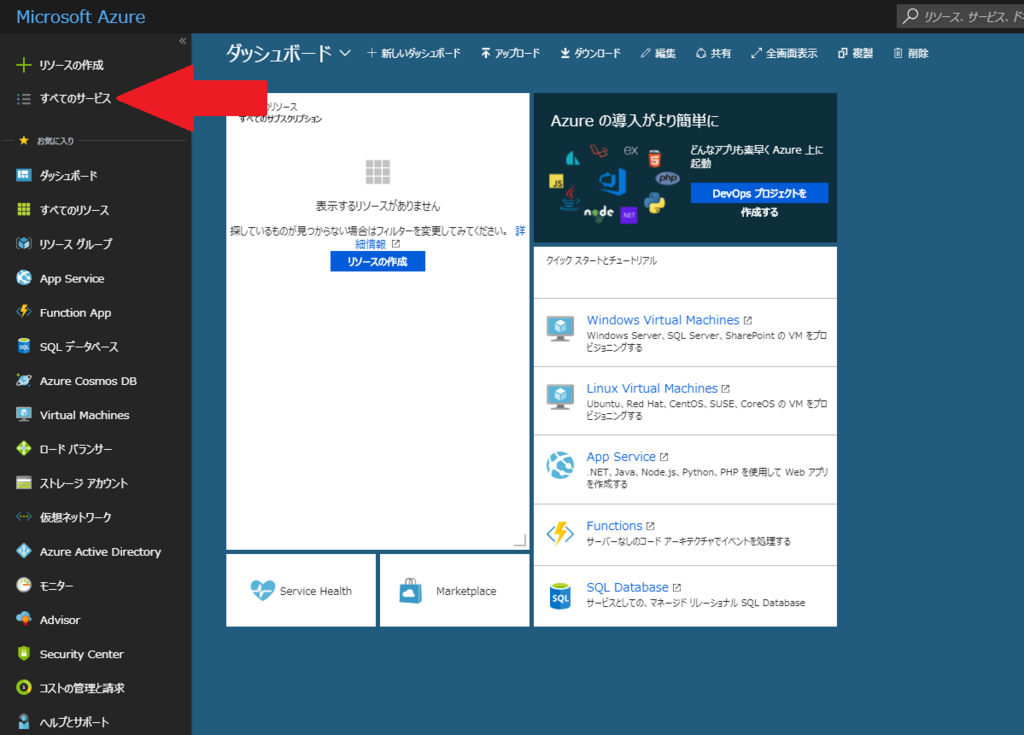1024x735 pixels.
Task: Click the クイック スタートとチュートリアル heading
Action: (x=601, y=260)
